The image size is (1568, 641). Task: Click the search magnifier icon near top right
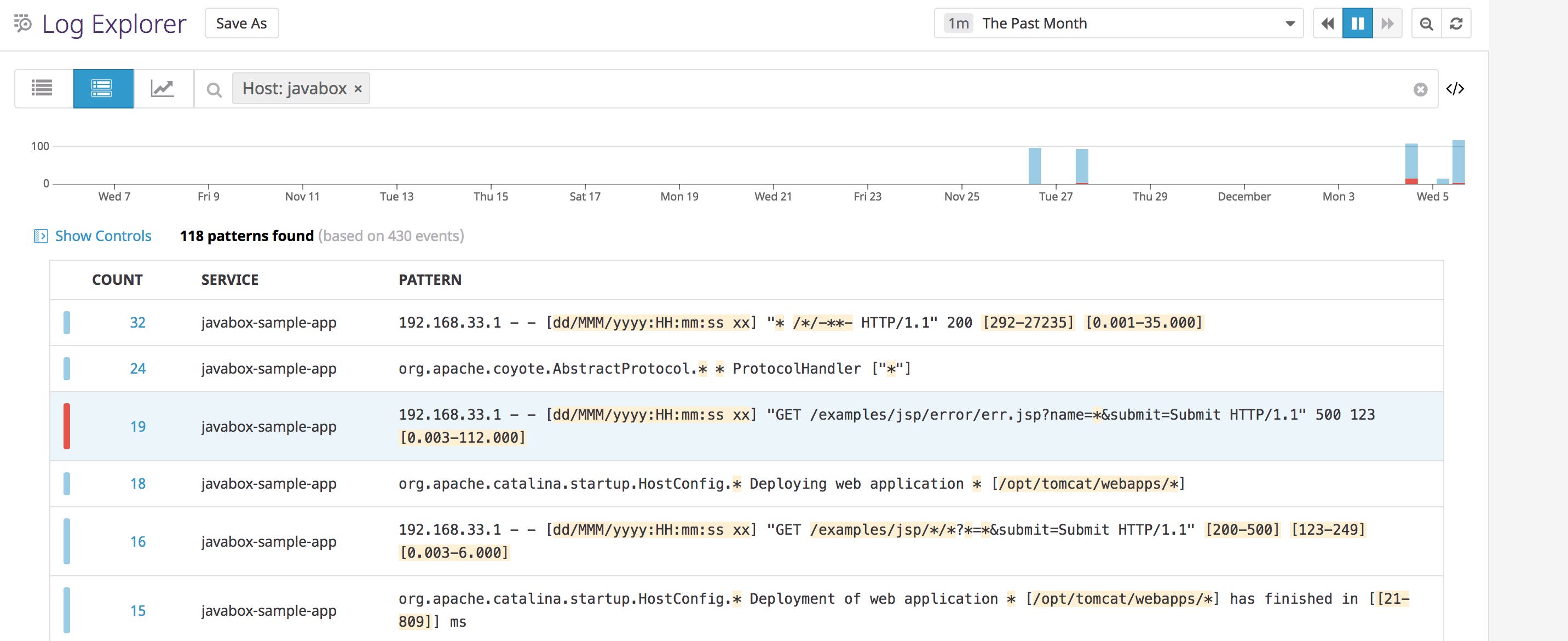point(1426,24)
